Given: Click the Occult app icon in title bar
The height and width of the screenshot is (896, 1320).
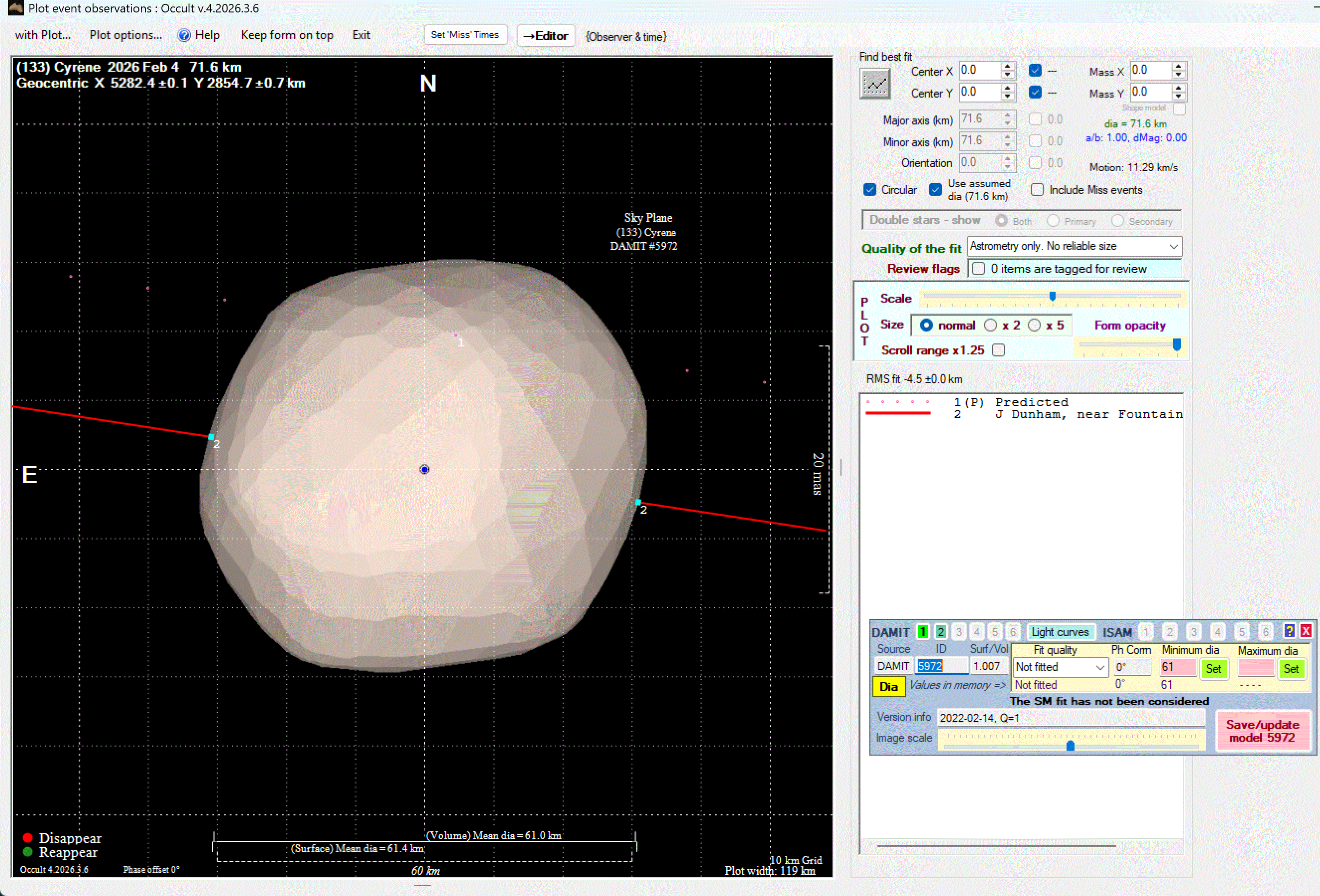Looking at the screenshot, I should tap(15, 8).
